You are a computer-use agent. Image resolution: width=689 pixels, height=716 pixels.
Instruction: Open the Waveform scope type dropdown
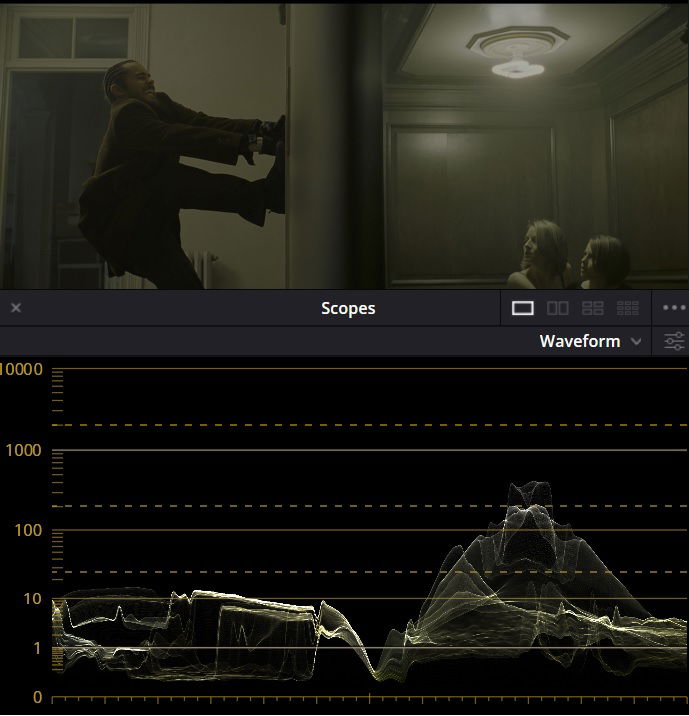(590, 341)
